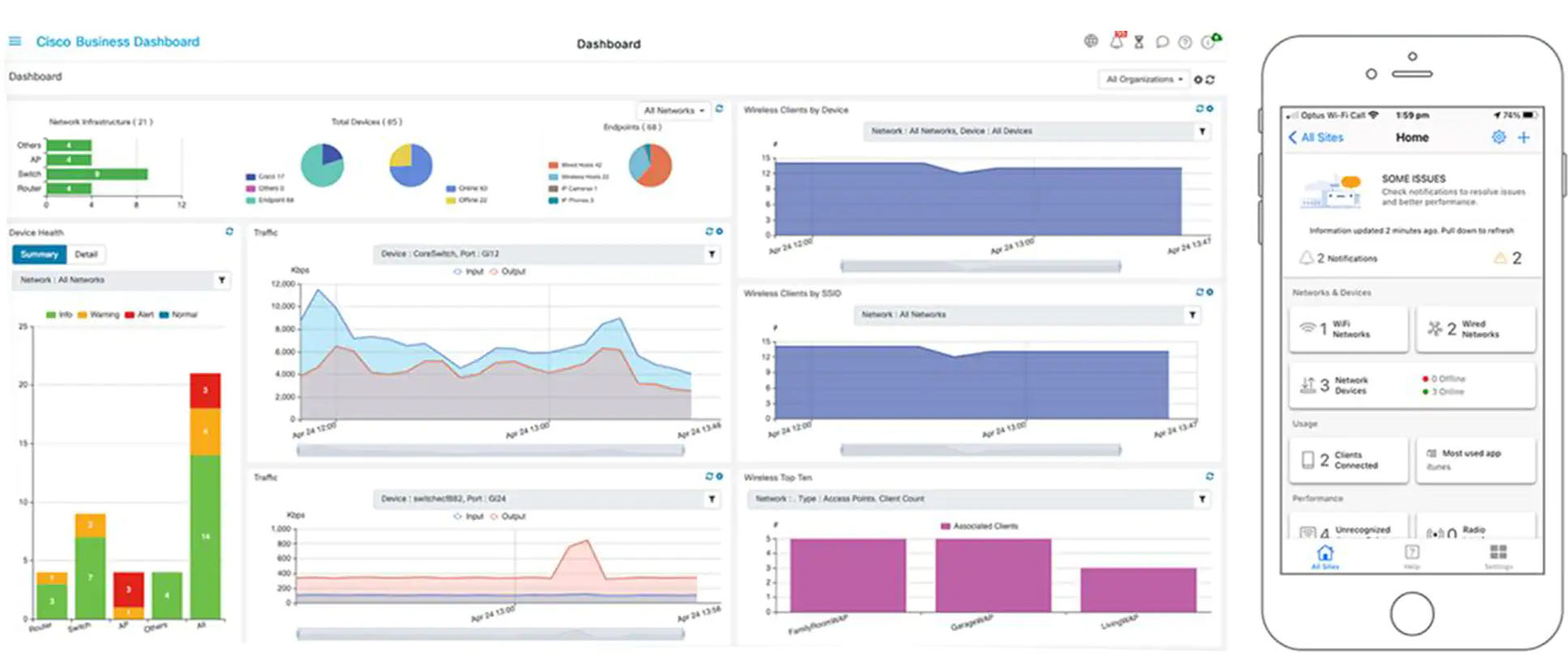
Task: Click the help question mark icon
Action: pyautogui.click(x=1185, y=42)
